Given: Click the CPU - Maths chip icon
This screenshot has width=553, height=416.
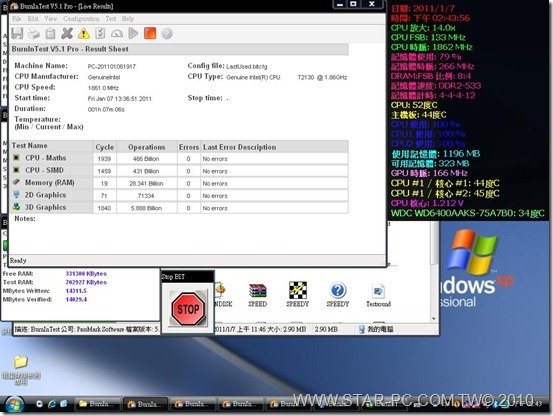Looking at the screenshot, I should 16,158.
